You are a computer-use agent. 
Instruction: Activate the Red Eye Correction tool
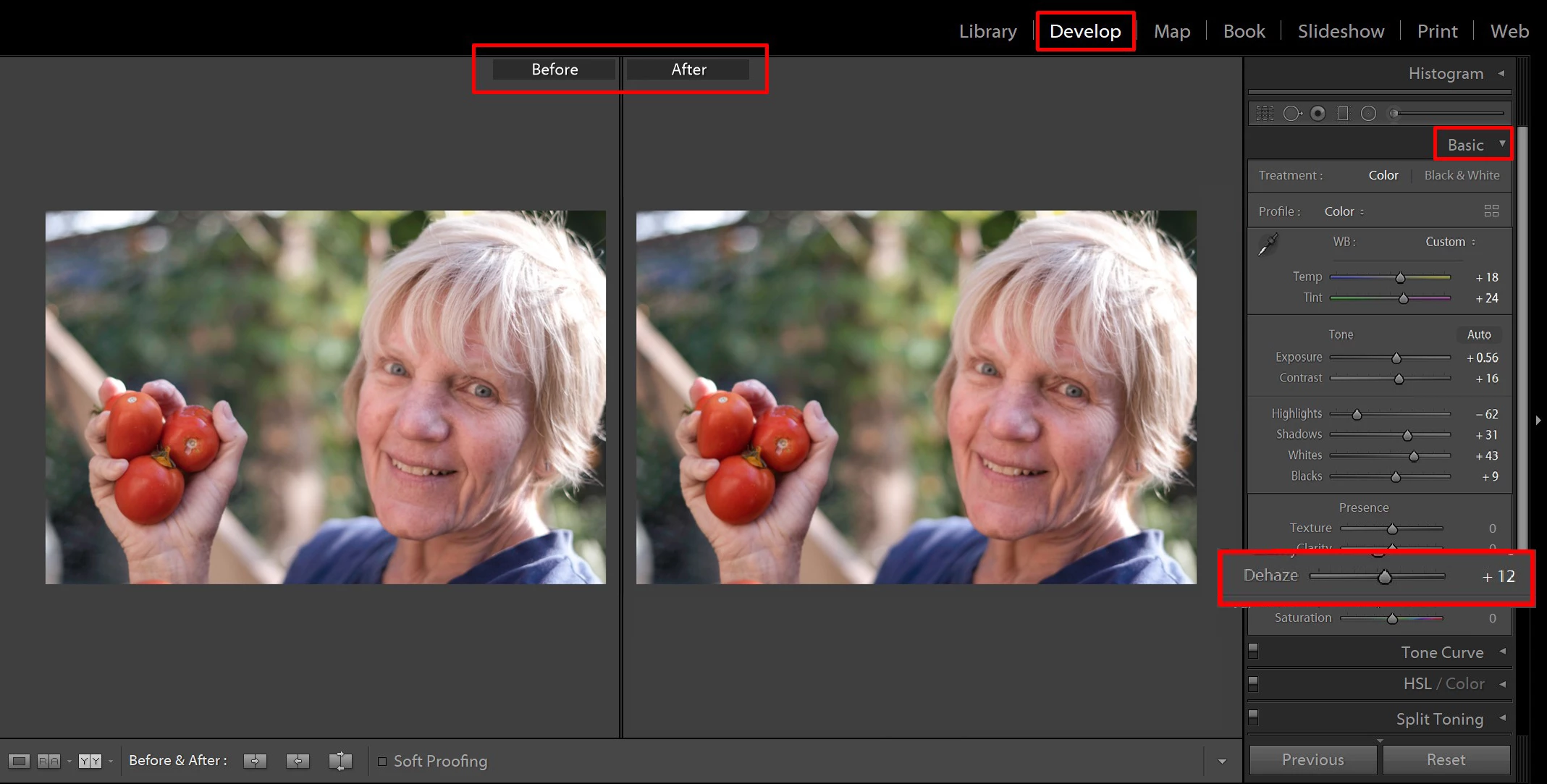pyautogui.click(x=1318, y=114)
